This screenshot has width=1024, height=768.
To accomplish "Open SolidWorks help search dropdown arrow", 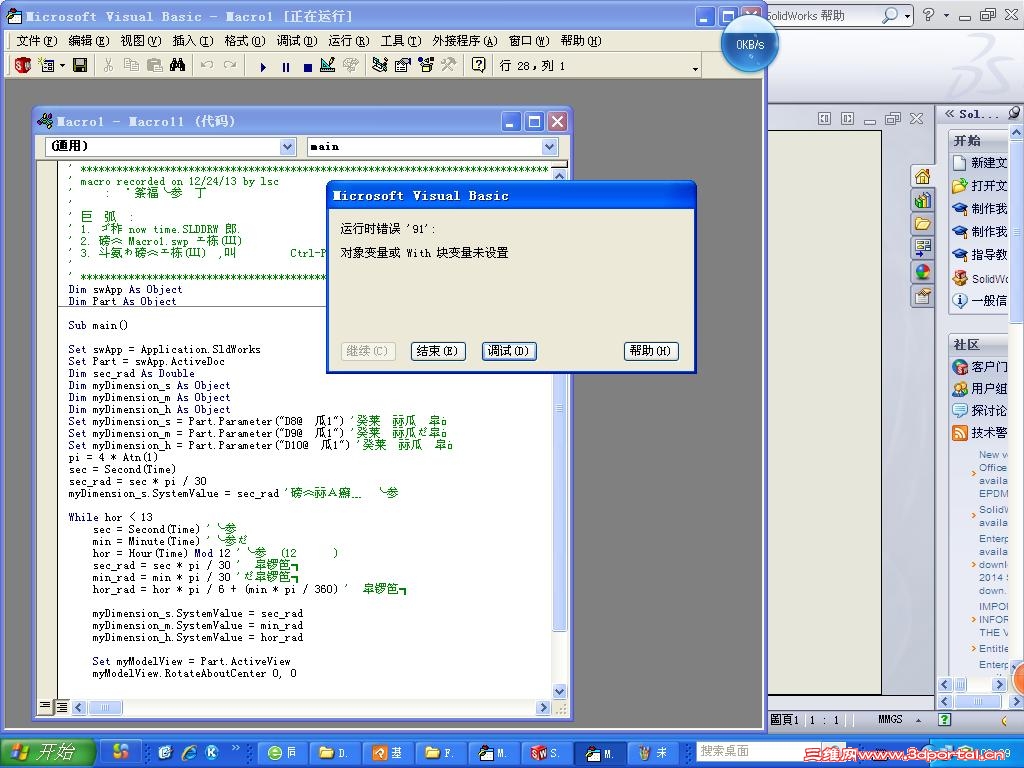I will 908,16.
